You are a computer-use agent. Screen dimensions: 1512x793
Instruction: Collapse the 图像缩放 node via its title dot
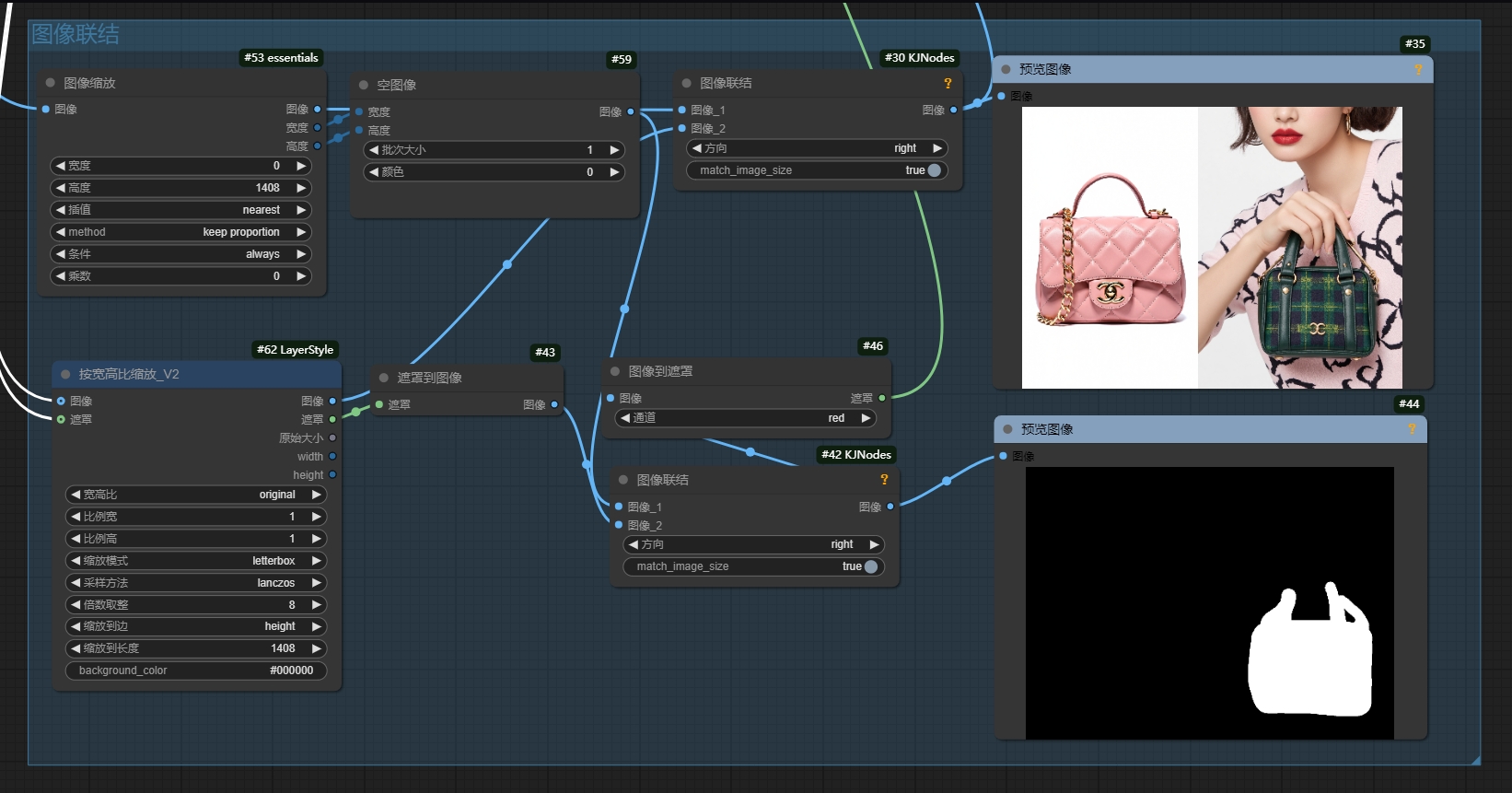coord(51,83)
